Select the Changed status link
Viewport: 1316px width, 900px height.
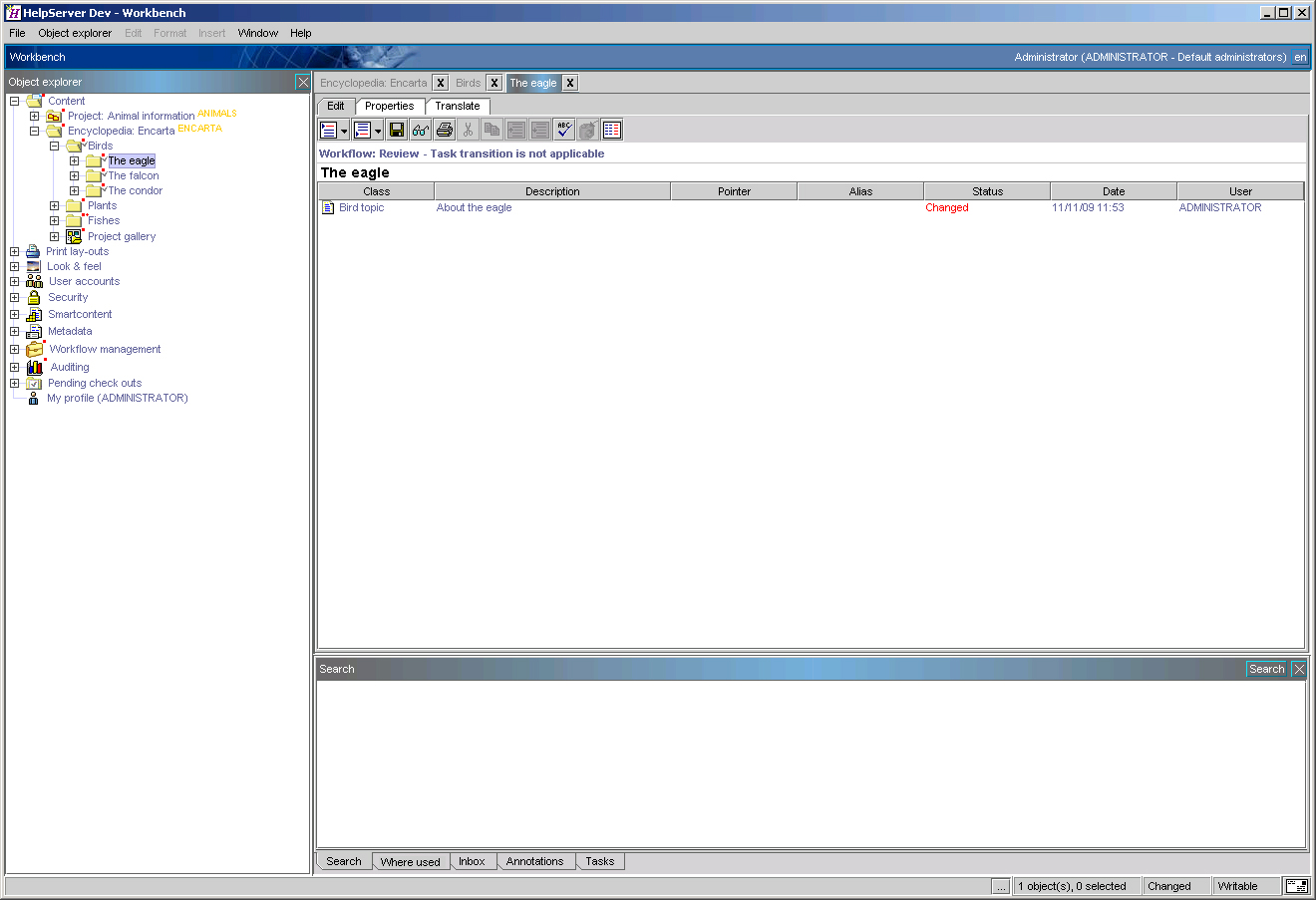pyautogui.click(x=946, y=207)
